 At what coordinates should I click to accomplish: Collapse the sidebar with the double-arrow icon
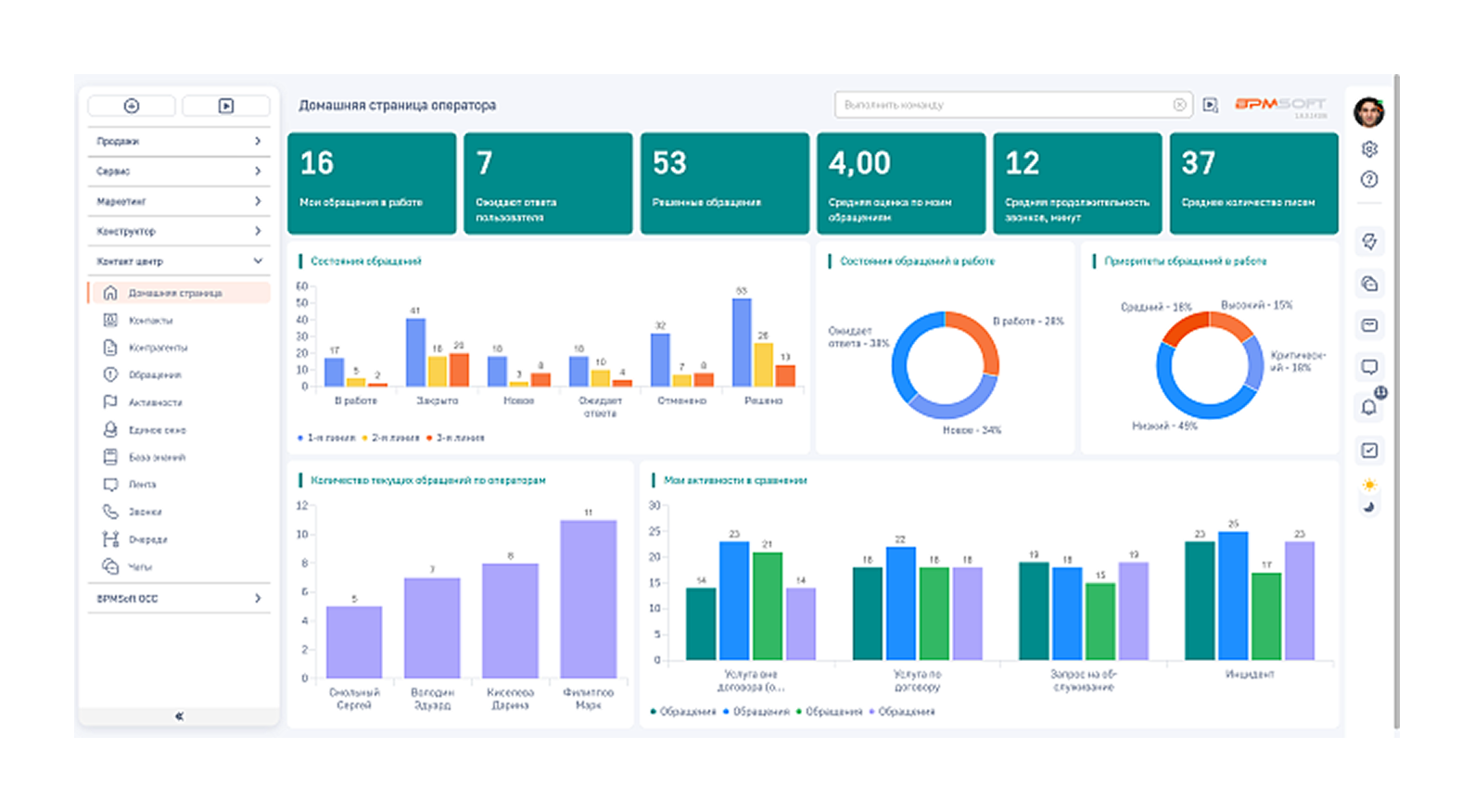[179, 716]
